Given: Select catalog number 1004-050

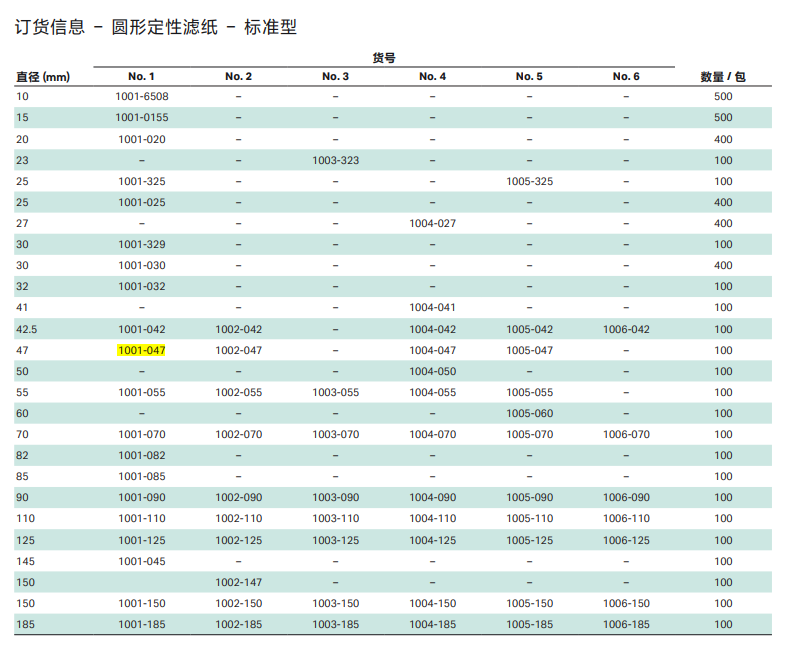Looking at the screenshot, I should [x=432, y=371].
